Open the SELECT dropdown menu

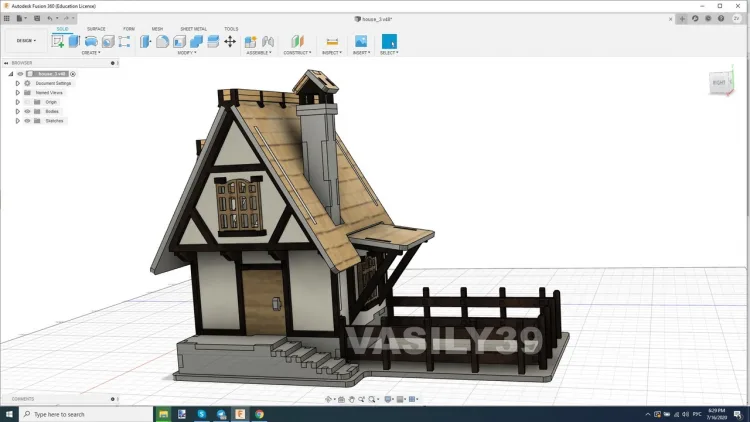coord(389,53)
